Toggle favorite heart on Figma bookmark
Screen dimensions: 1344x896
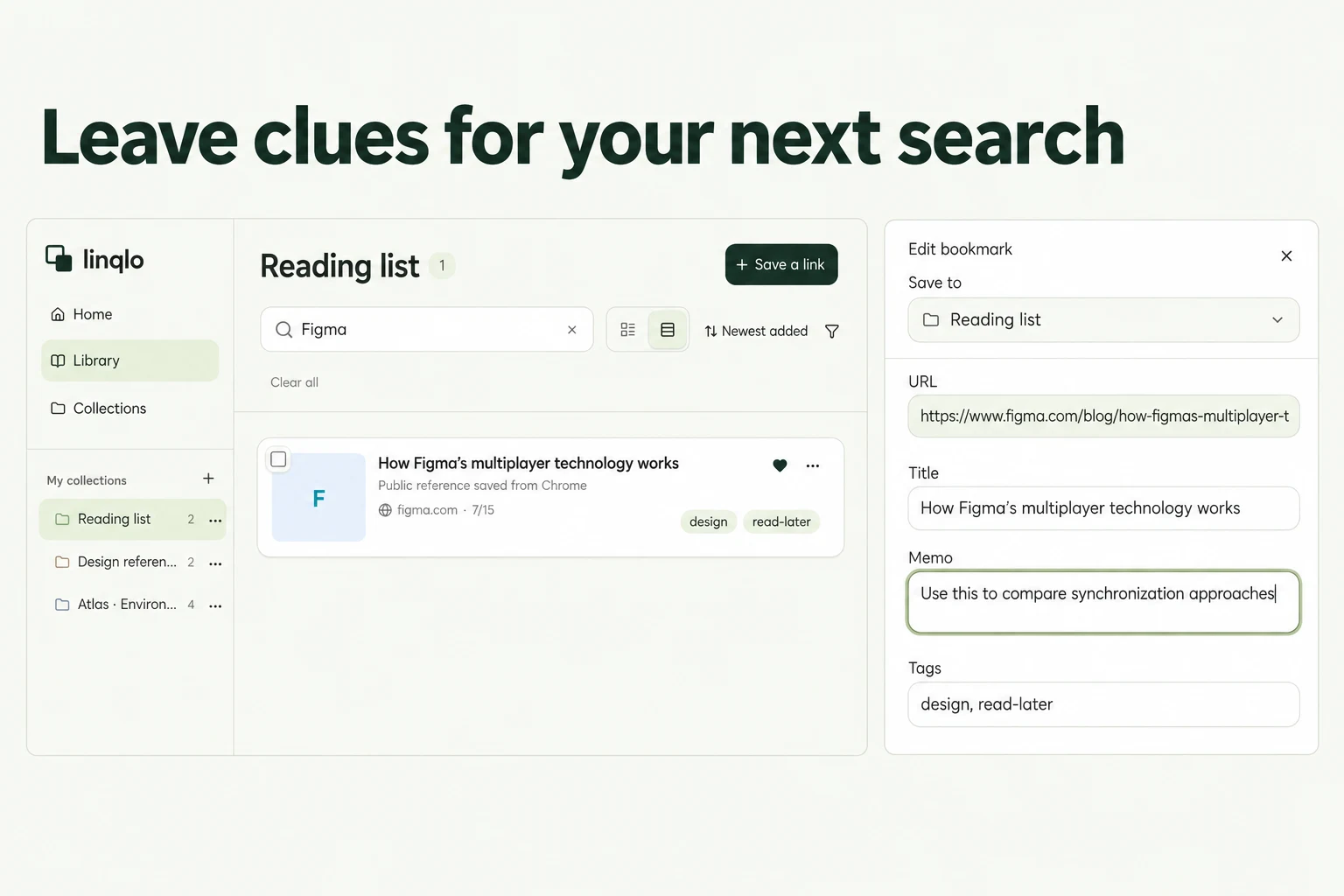[x=780, y=465]
